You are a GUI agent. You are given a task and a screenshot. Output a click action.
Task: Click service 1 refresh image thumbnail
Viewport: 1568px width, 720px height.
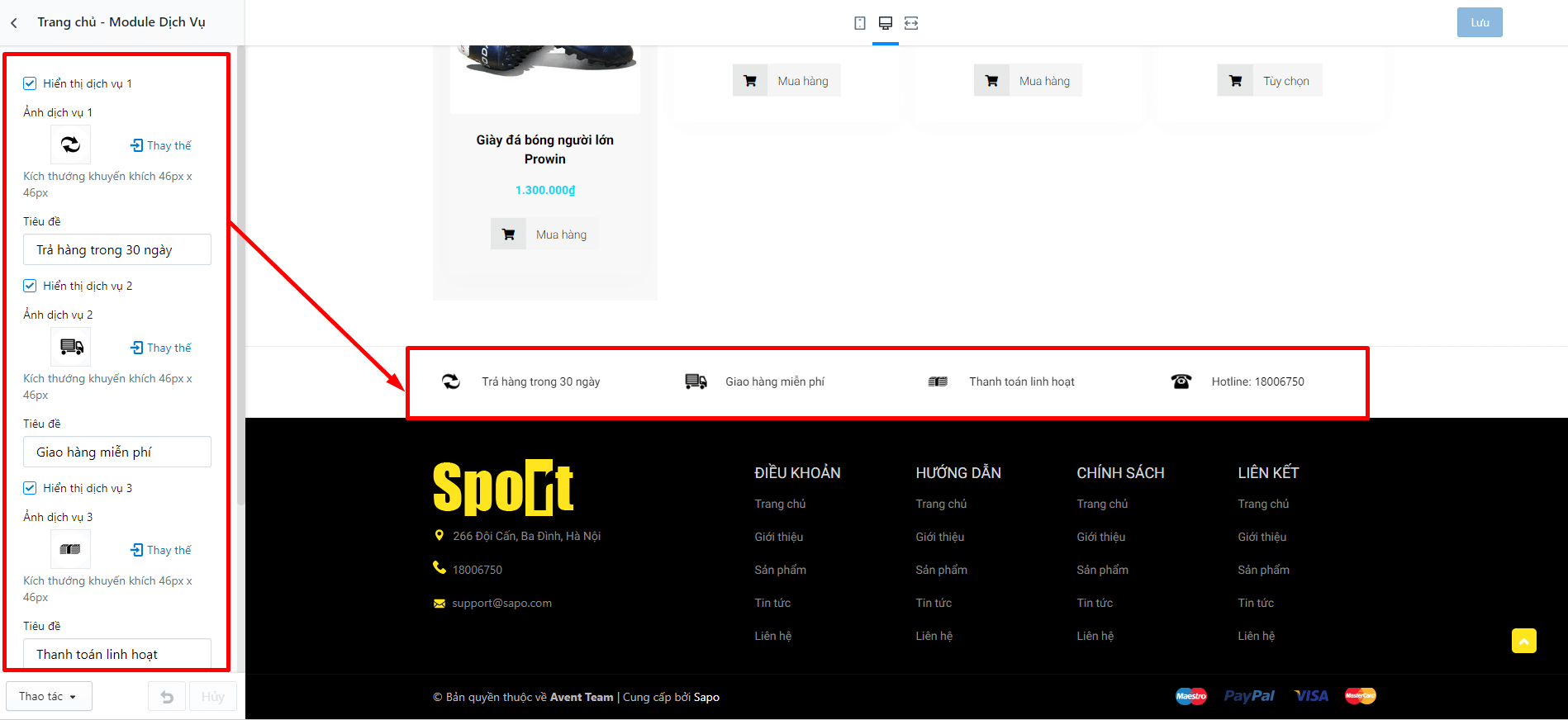coord(71,145)
